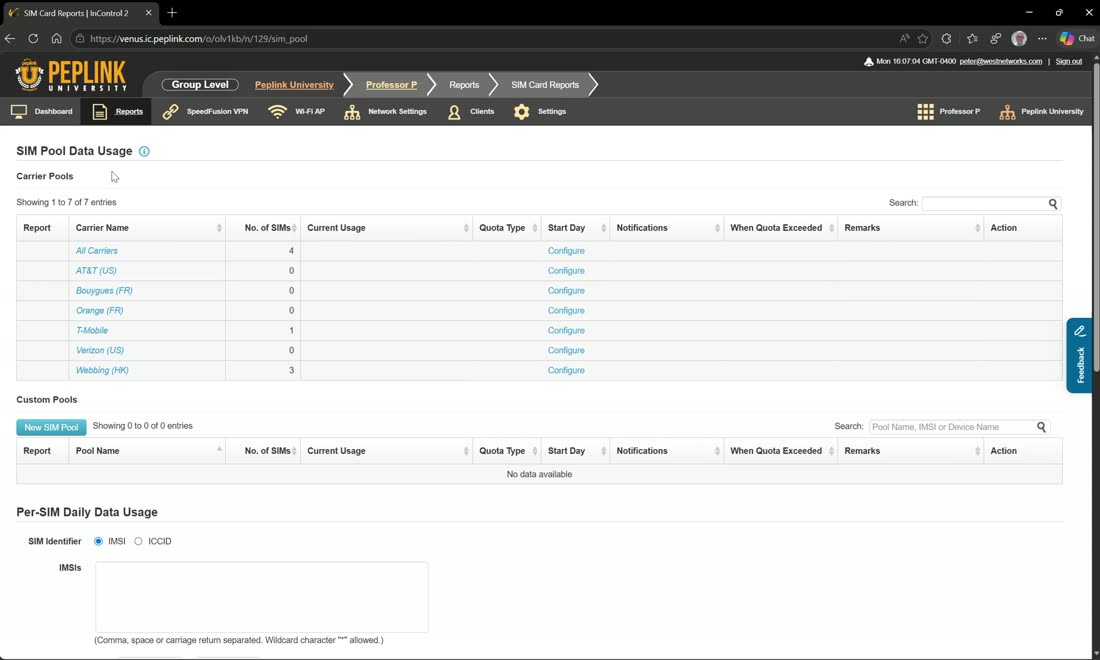Select the ICCID radio button
The height and width of the screenshot is (660, 1100).
click(138, 541)
